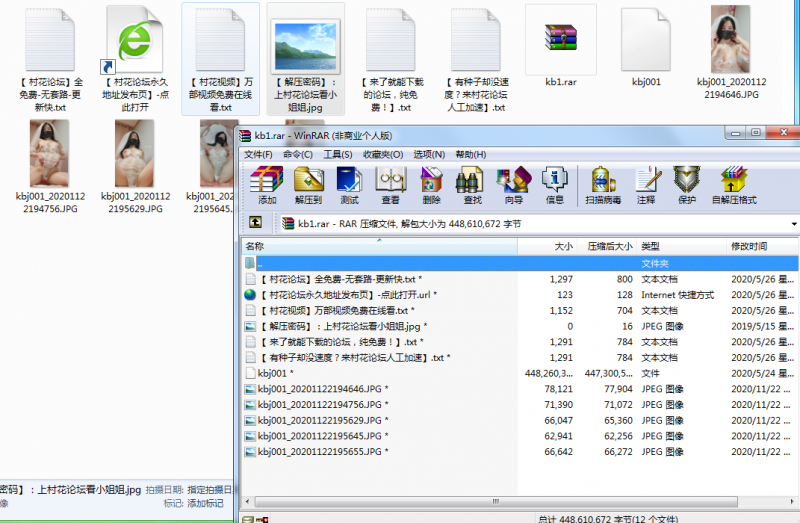Image resolution: width=800 pixels, height=523 pixels.
Task: Show archive 信息 (Info)
Action: click(554, 186)
